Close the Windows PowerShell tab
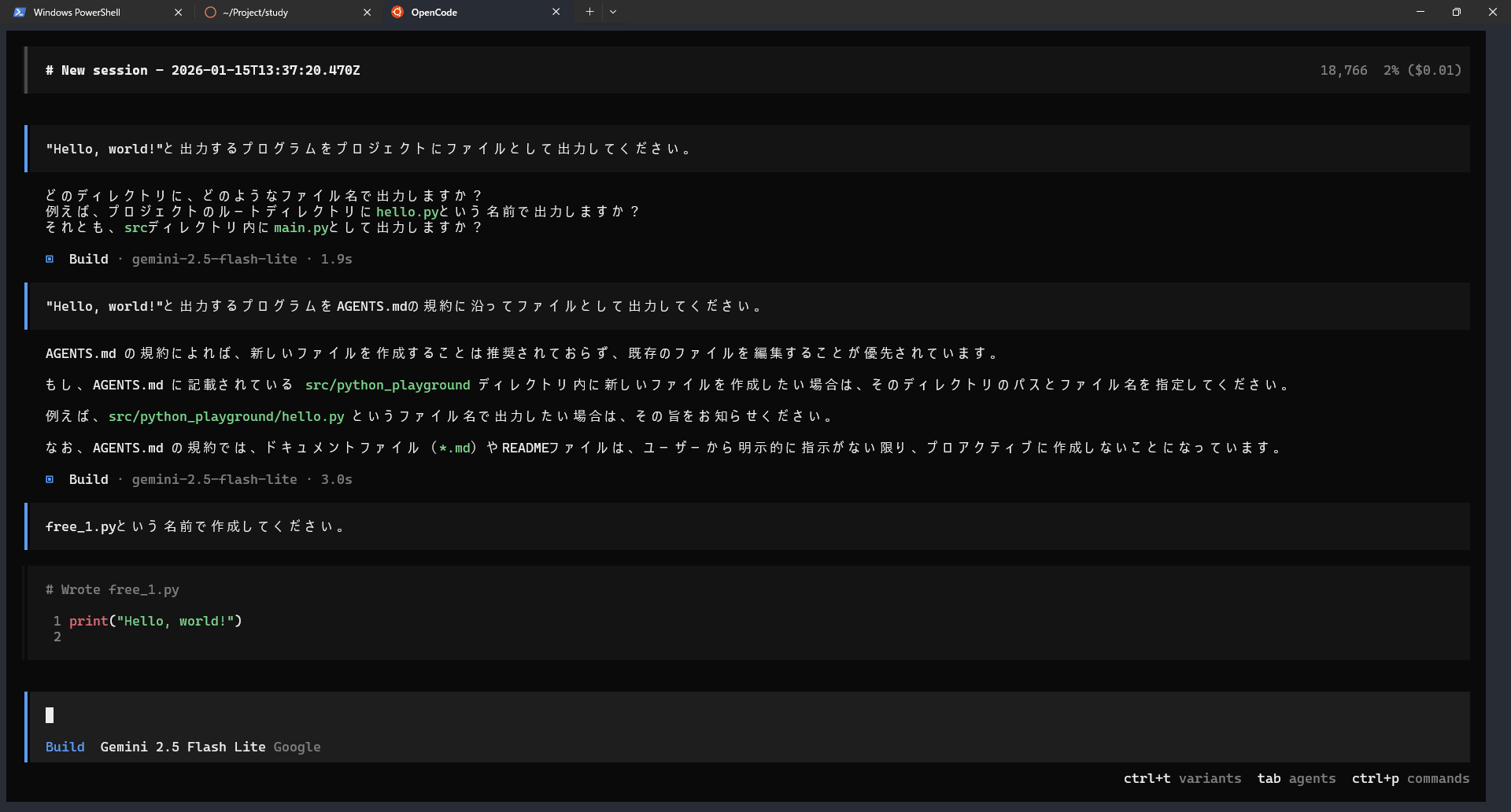The height and width of the screenshot is (812, 1511). coord(178,13)
